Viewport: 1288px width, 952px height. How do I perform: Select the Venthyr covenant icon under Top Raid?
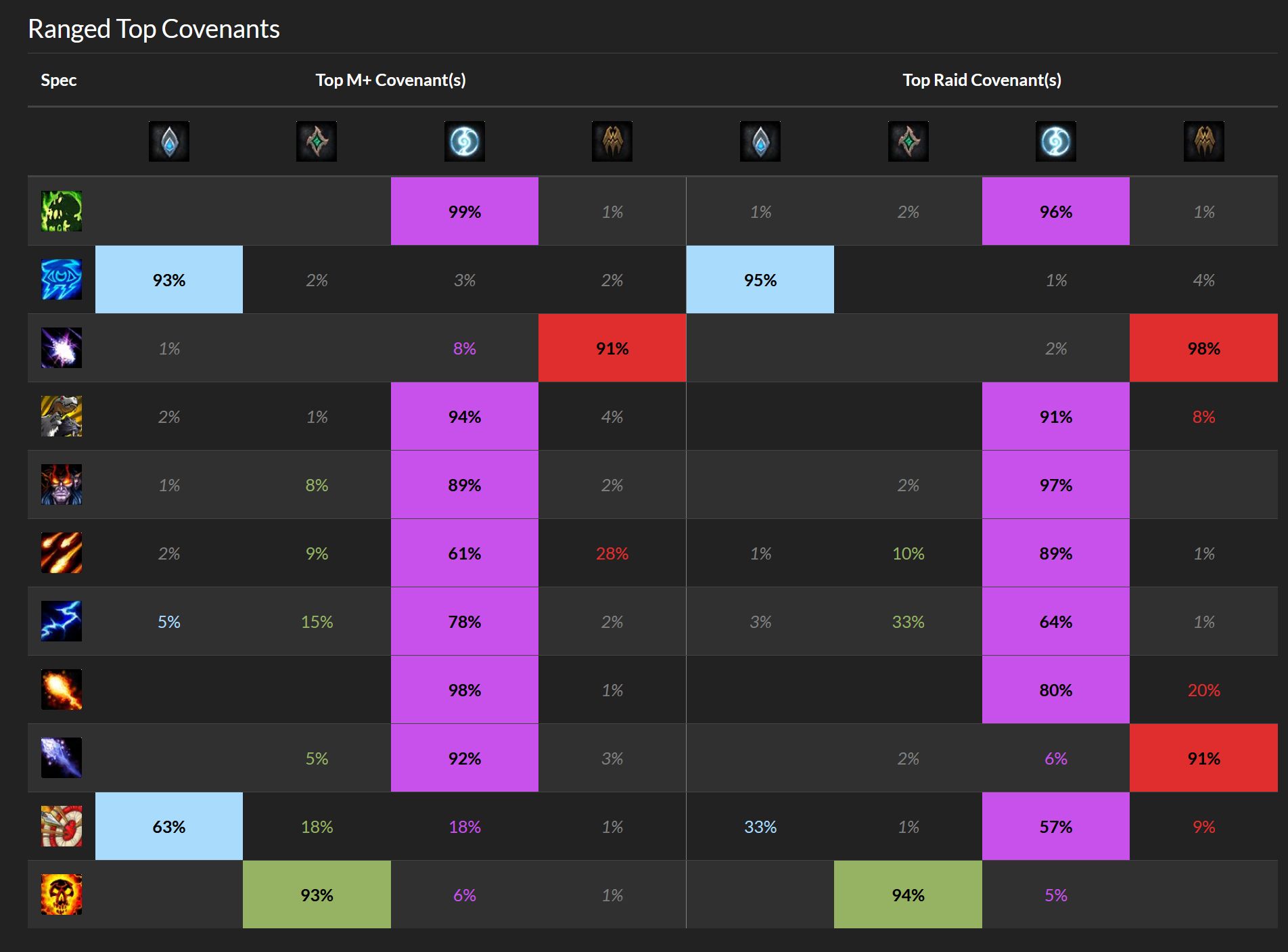coord(1204,141)
